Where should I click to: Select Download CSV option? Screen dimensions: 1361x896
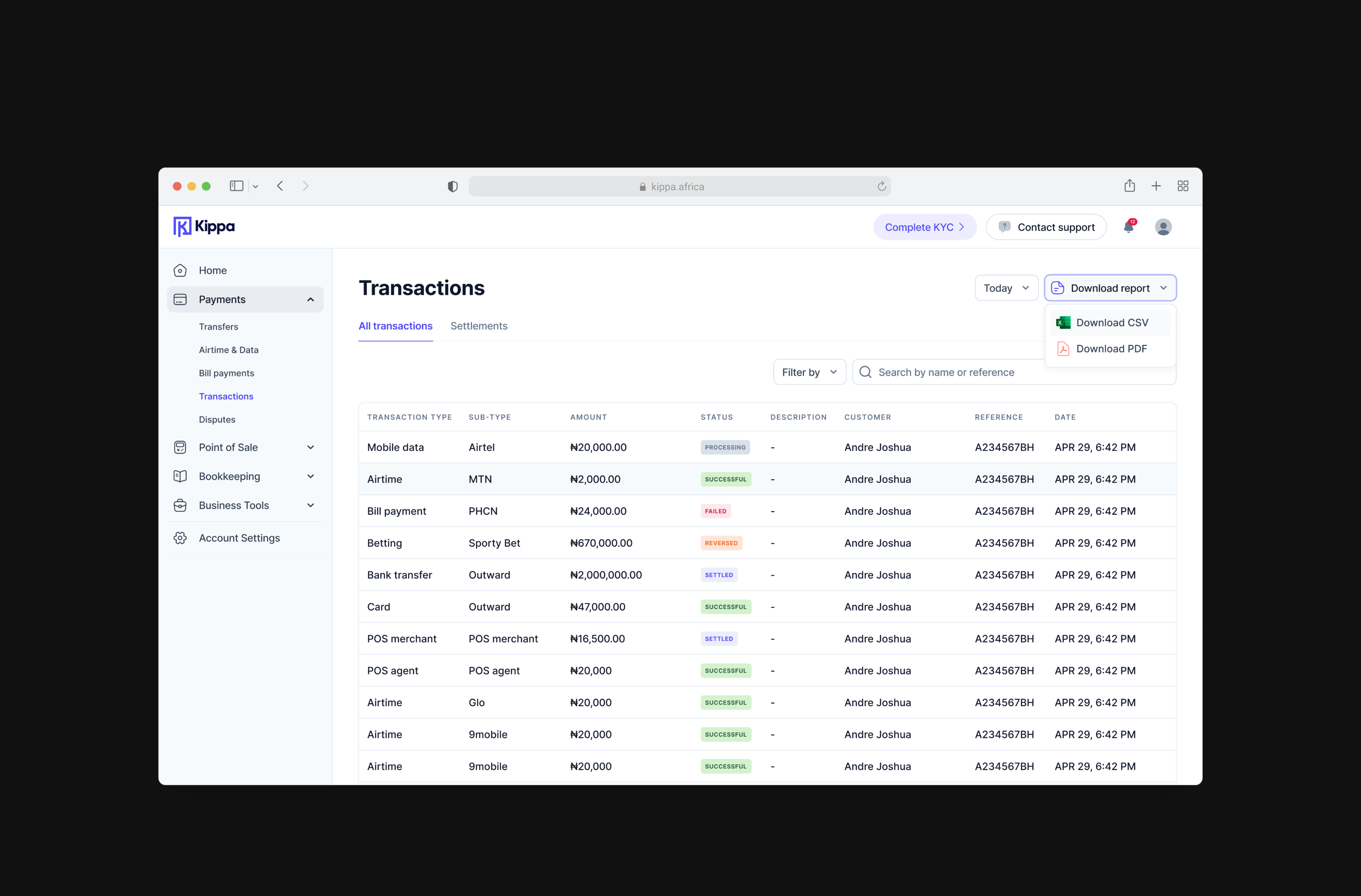(1111, 323)
